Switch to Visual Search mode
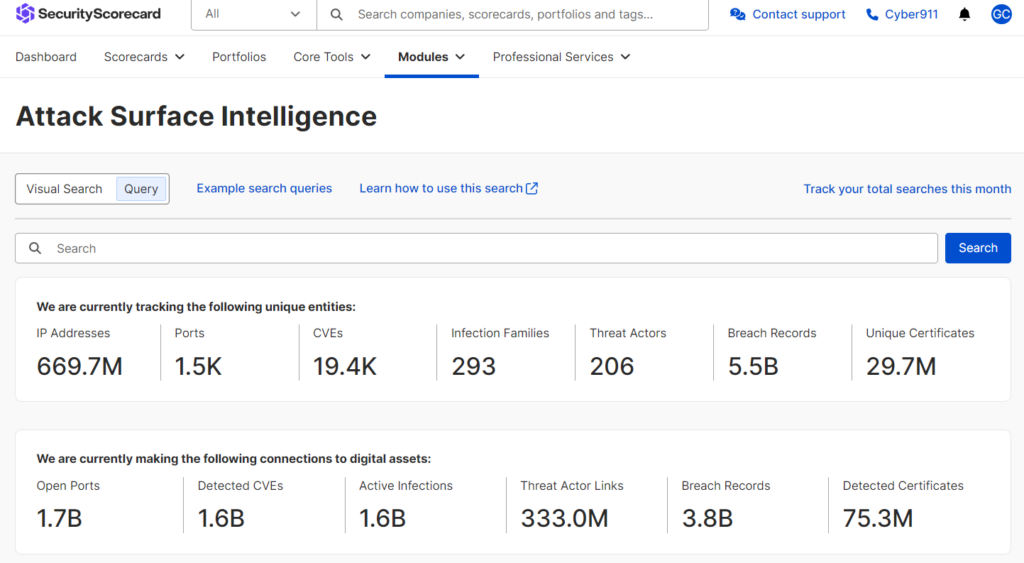1024x563 pixels. 64,189
